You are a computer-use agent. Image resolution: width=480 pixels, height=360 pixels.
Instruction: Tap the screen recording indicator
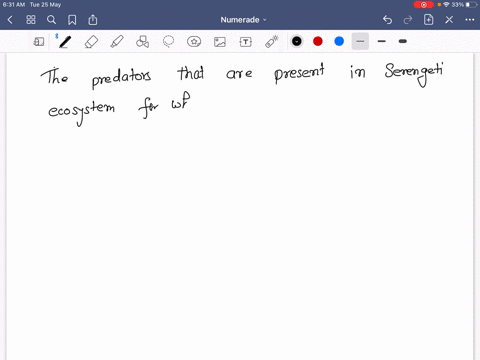(x=424, y=5)
